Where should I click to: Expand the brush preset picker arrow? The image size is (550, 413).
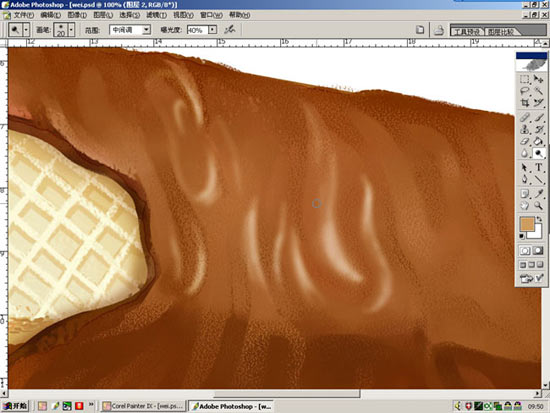[x=71, y=30]
